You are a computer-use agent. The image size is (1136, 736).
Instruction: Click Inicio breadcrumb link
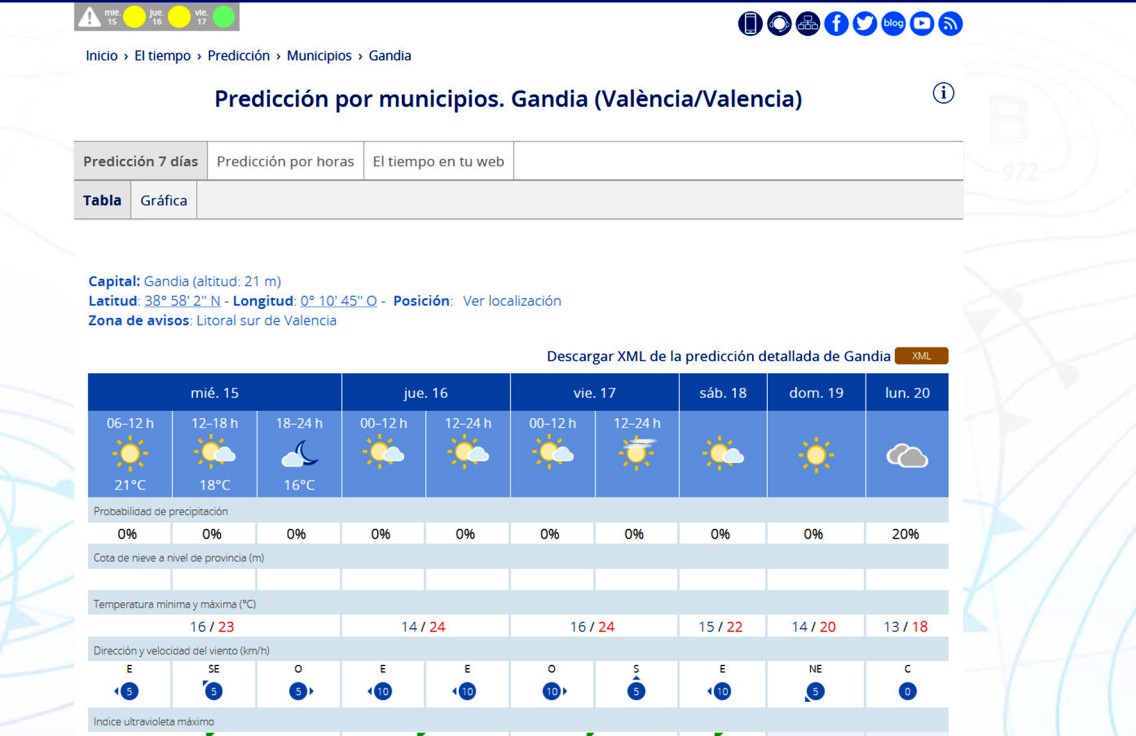pyautogui.click(x=101, y=56)
